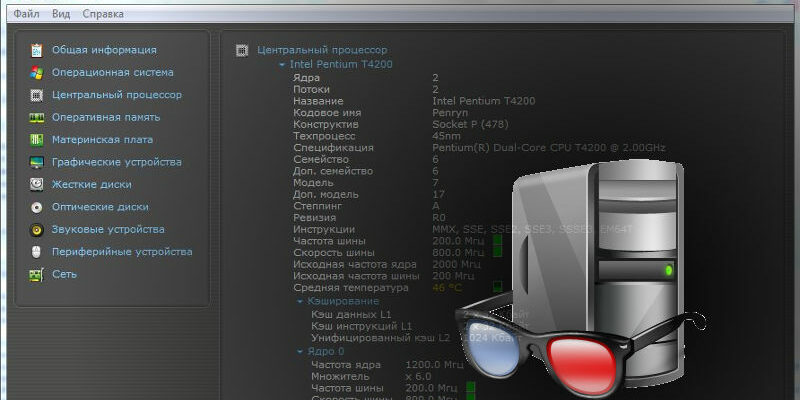The height and width of the screenshot is (400, 800).
Task: Click the Исходная частота шины label
Action: pyautogui.click(x=356, y=276)
